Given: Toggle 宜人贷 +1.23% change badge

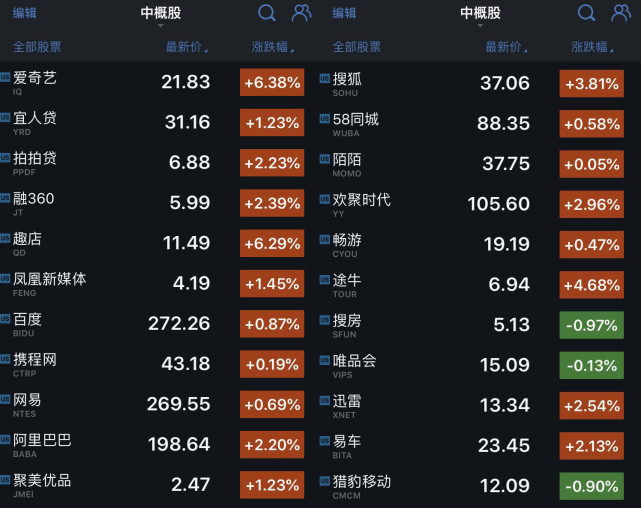Looking at the screenshot, I should click(x=272, y=122).
